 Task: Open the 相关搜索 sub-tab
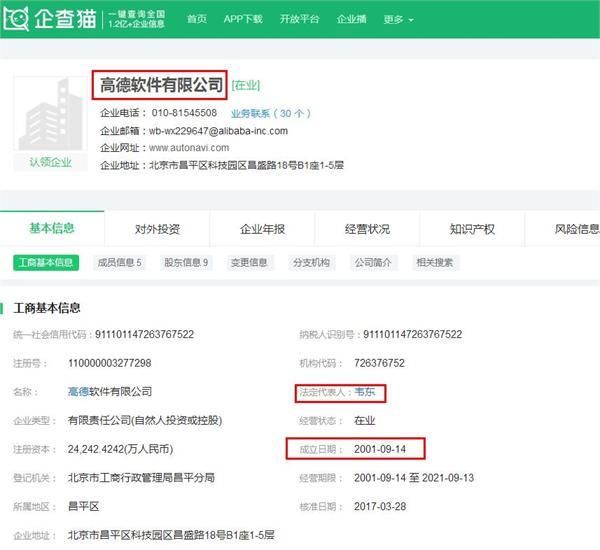coord(435,263)
